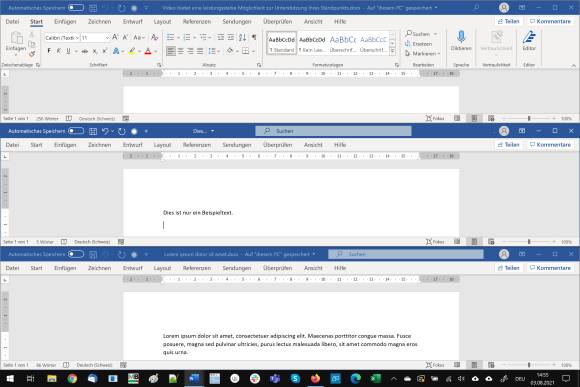Expand the Einfügen paste options arrow
This screenshot has height=387, width=580.
click(16, 55)
